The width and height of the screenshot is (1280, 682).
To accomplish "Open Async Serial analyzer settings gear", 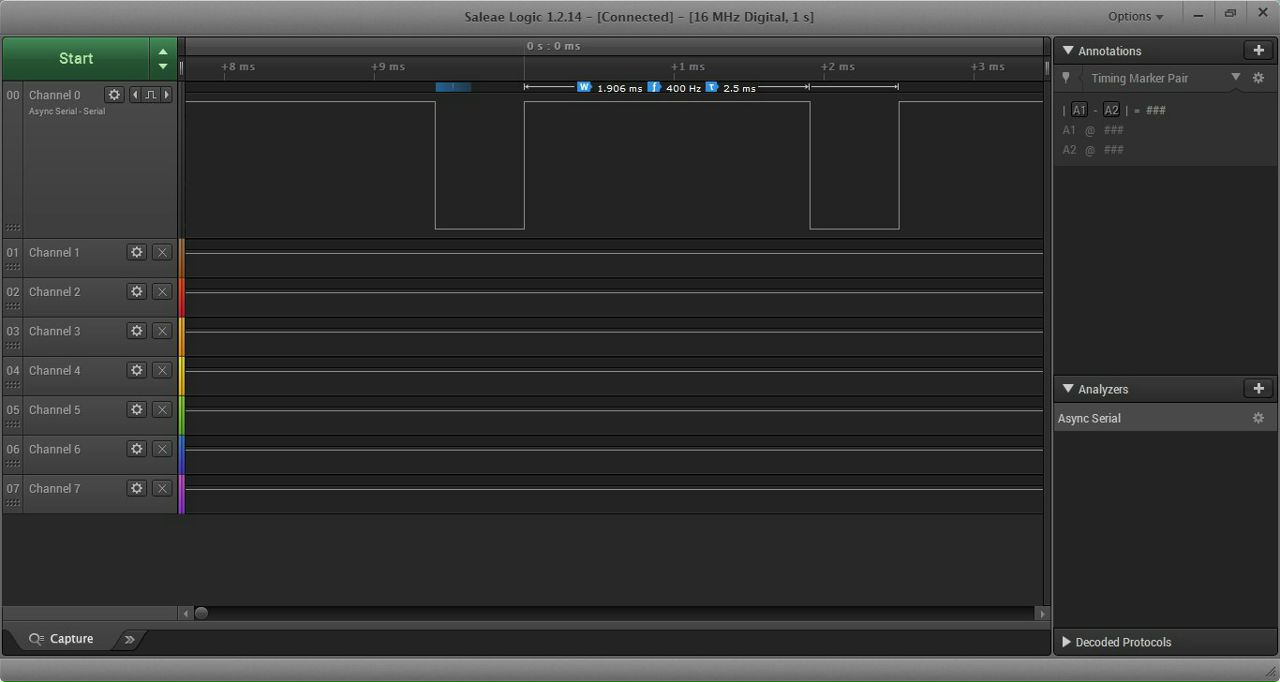I will tap(1258, 418).
